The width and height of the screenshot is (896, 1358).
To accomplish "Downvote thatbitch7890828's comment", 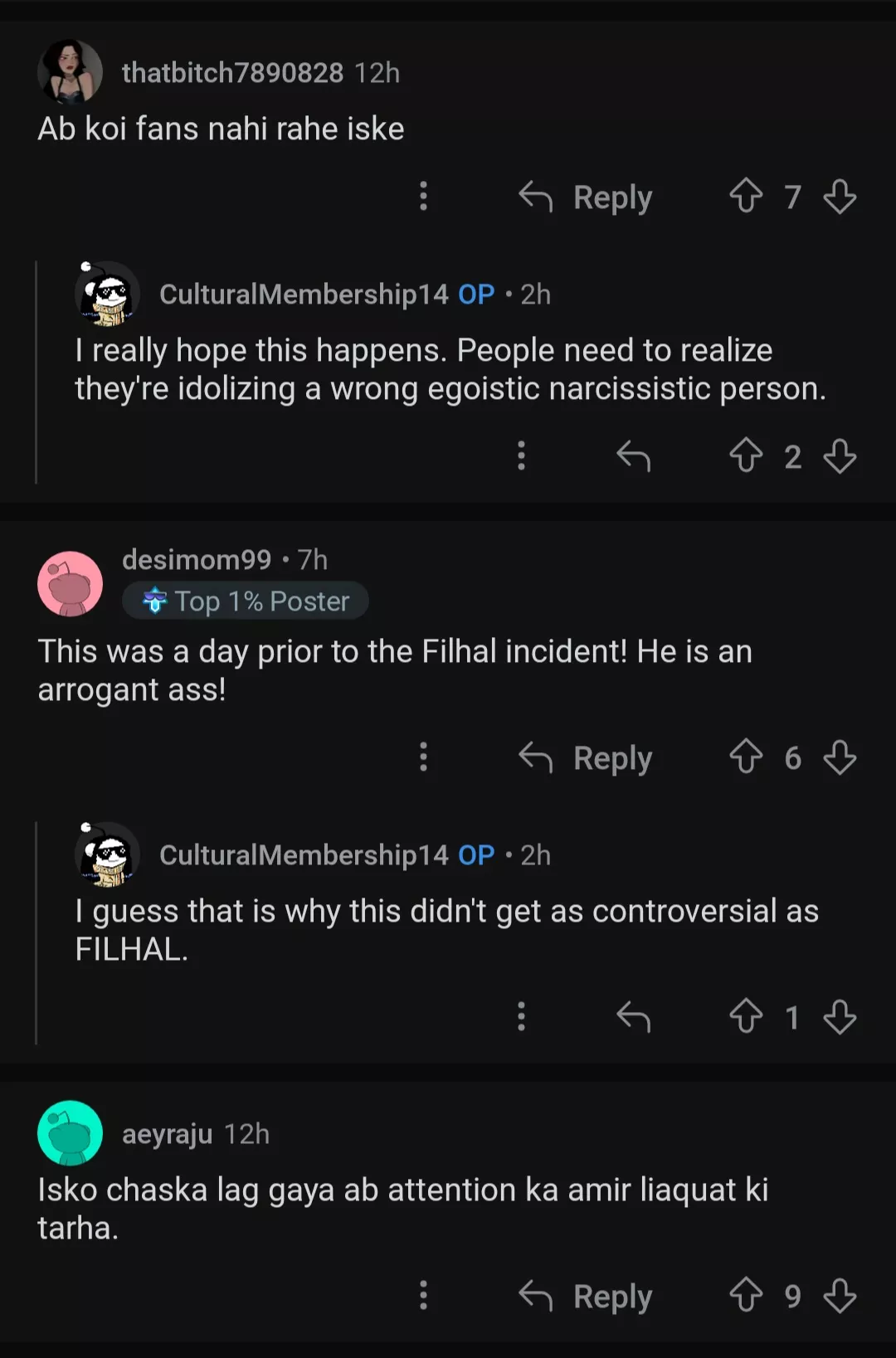I will click(840, 197).
